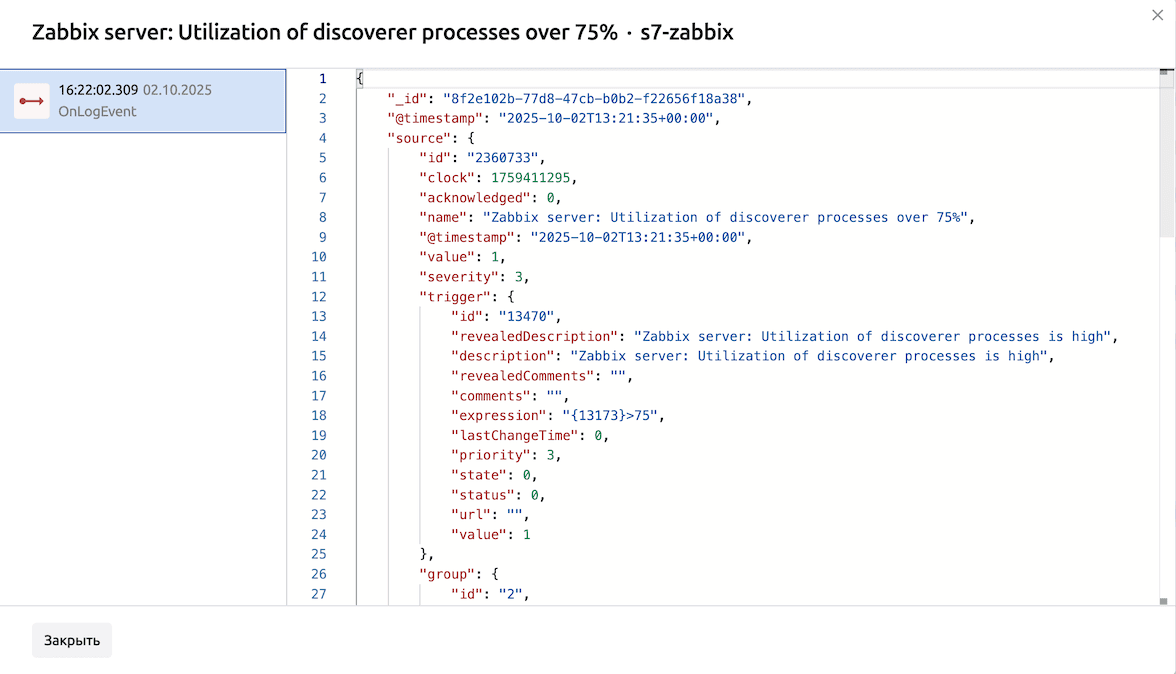Select the 16:22:02.309 event entry
This screenshot has width=1176, height=674.
point(143,101)
